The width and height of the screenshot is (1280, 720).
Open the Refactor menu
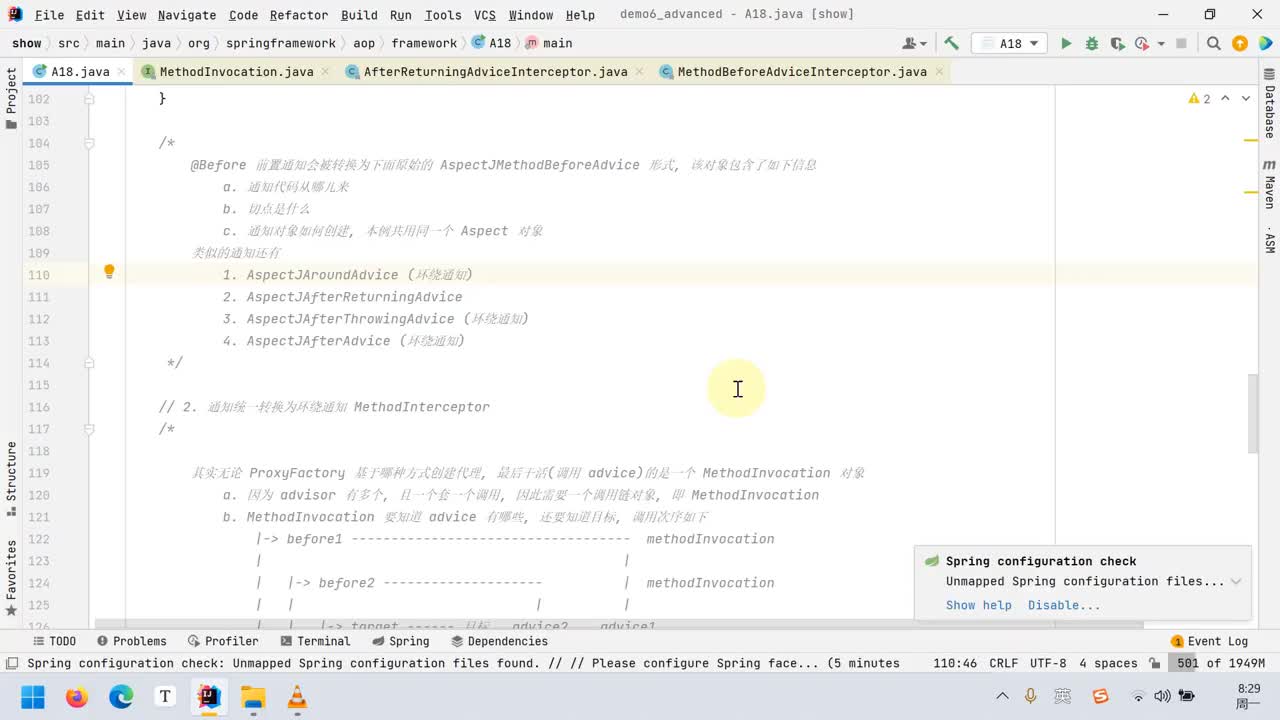298,15
